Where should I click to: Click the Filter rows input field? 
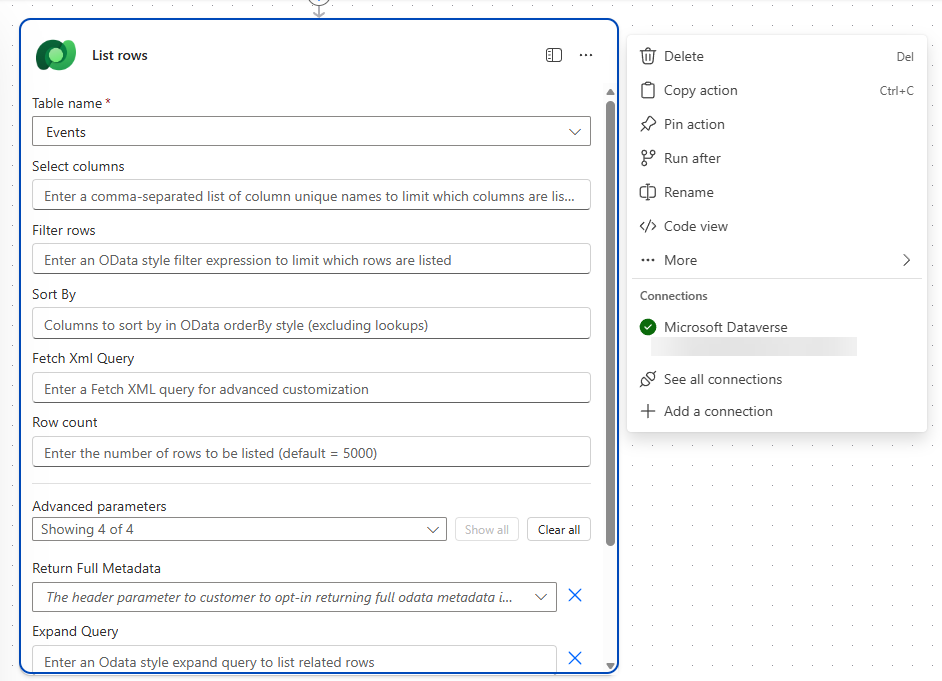pos(311,260)
